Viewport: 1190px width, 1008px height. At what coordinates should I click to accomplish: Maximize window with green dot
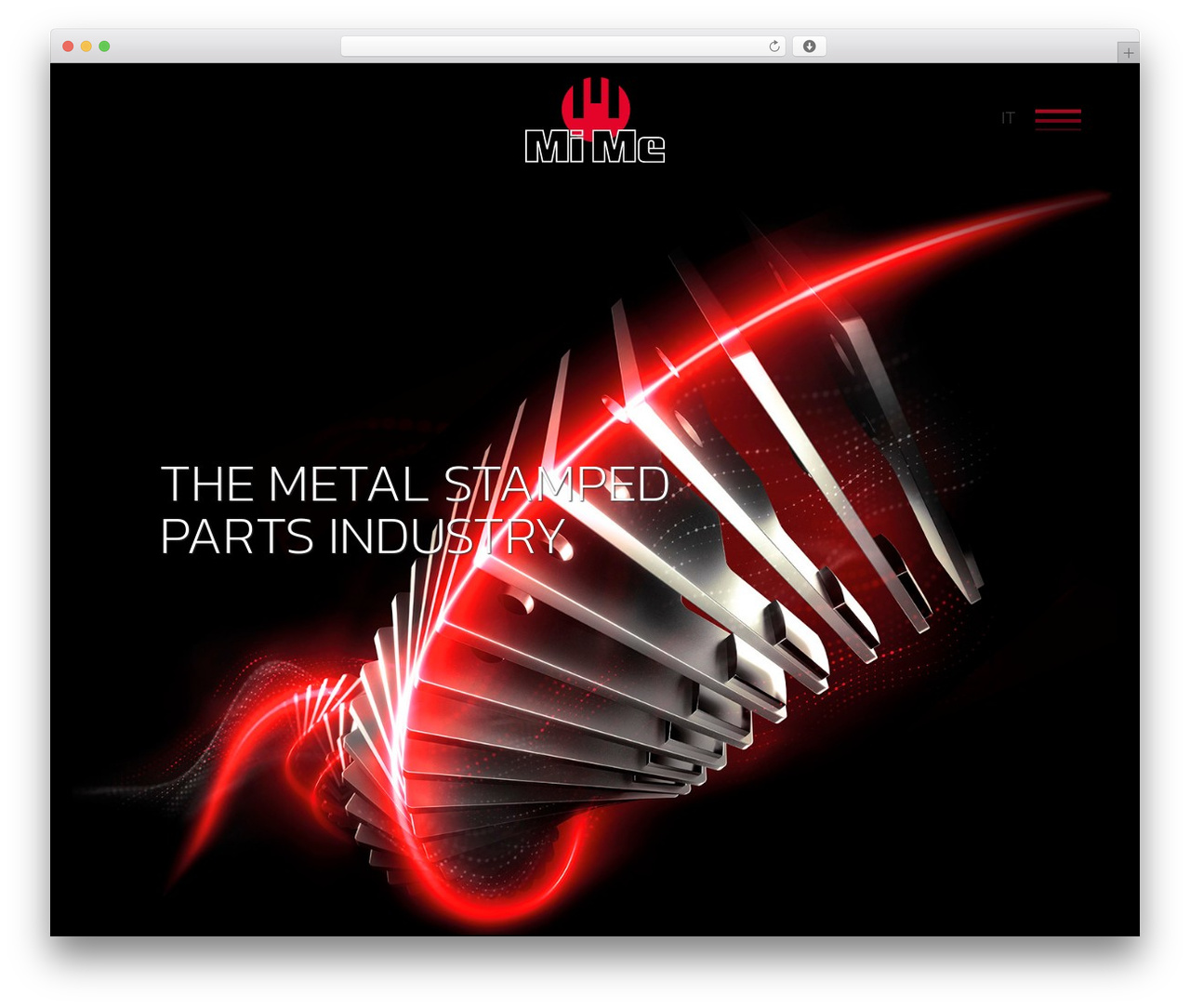[104, 46]
